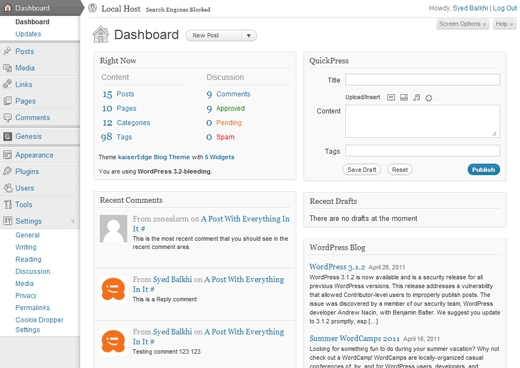The image size is (520, 368).
Task: Click orange avatar beside 'This is a Reply comment'
Action: click(x=113, y=289)
